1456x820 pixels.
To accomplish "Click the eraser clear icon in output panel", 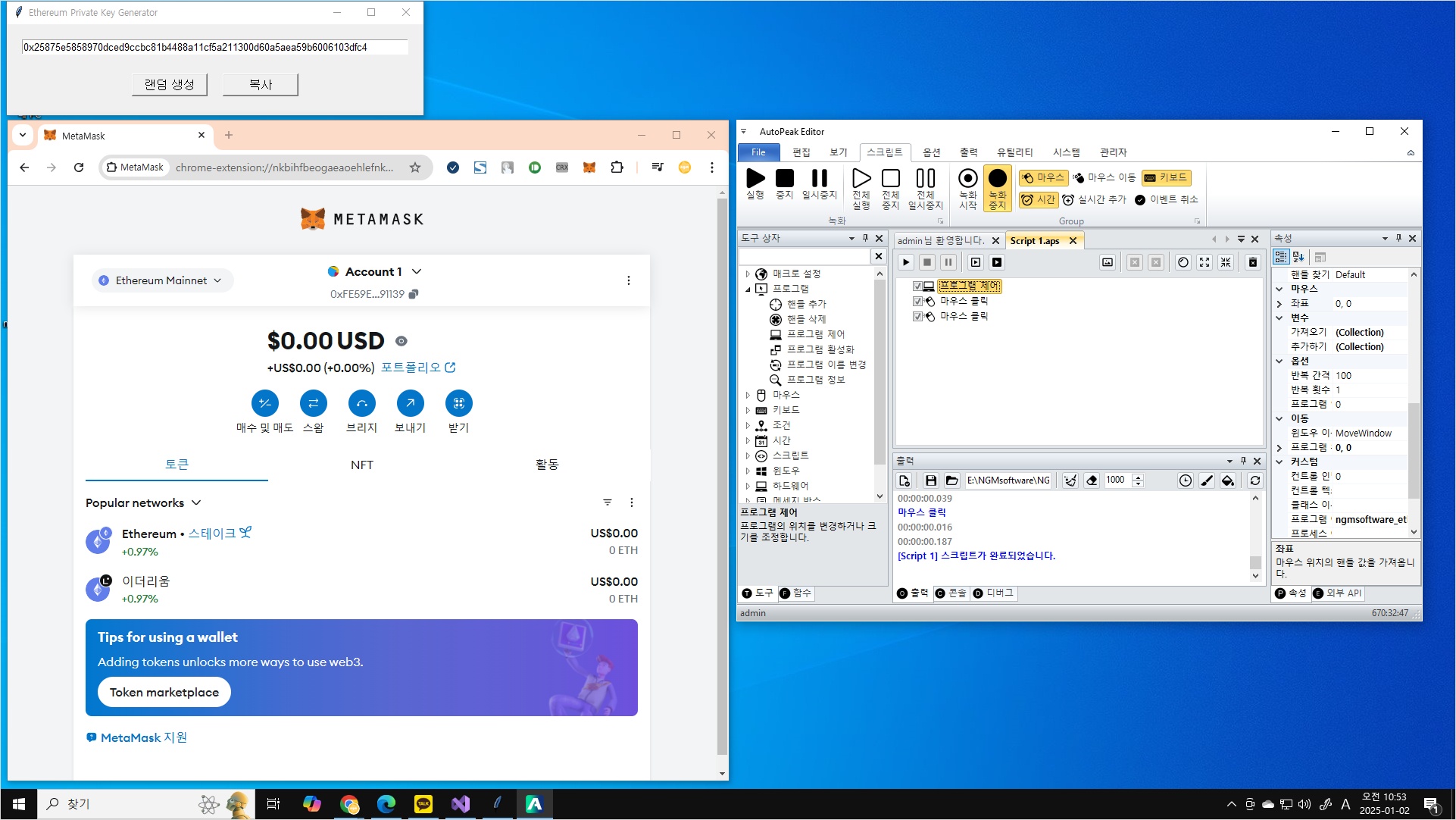I will pos(1092,480).
